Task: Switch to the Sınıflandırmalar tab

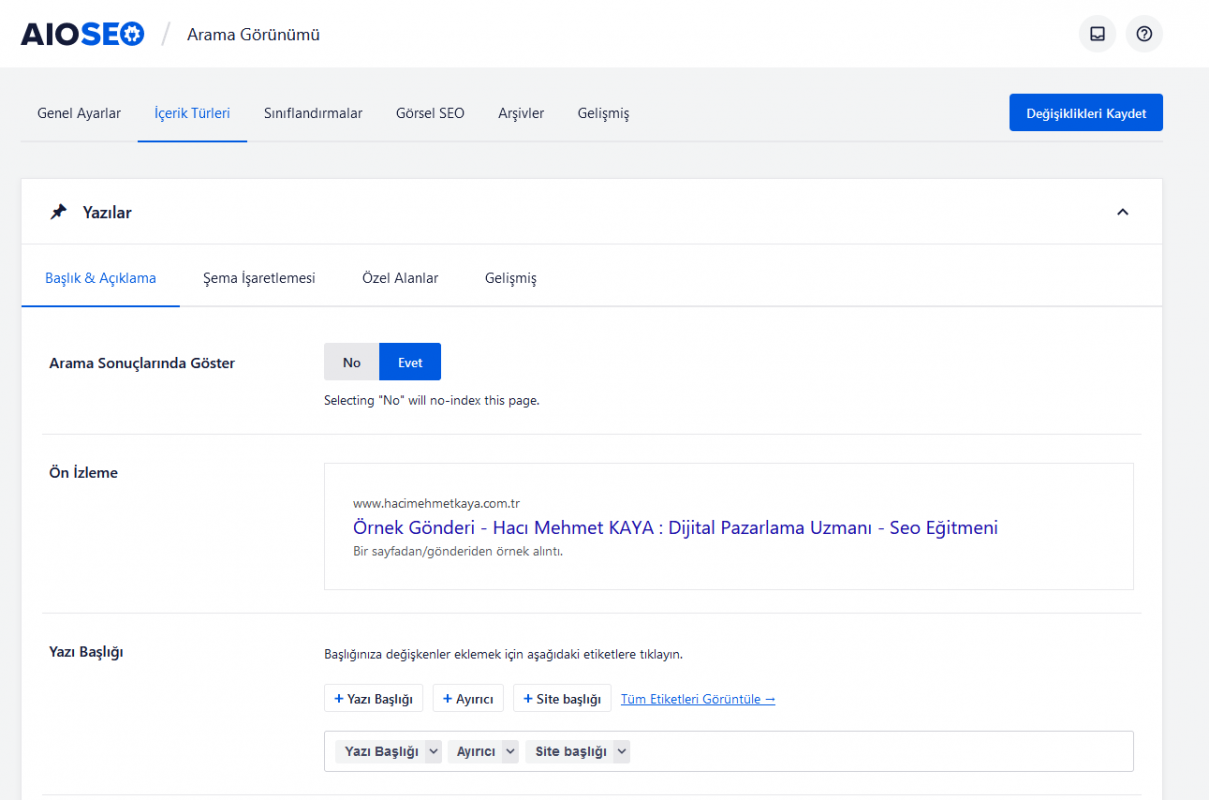Action: coord(313,113)
